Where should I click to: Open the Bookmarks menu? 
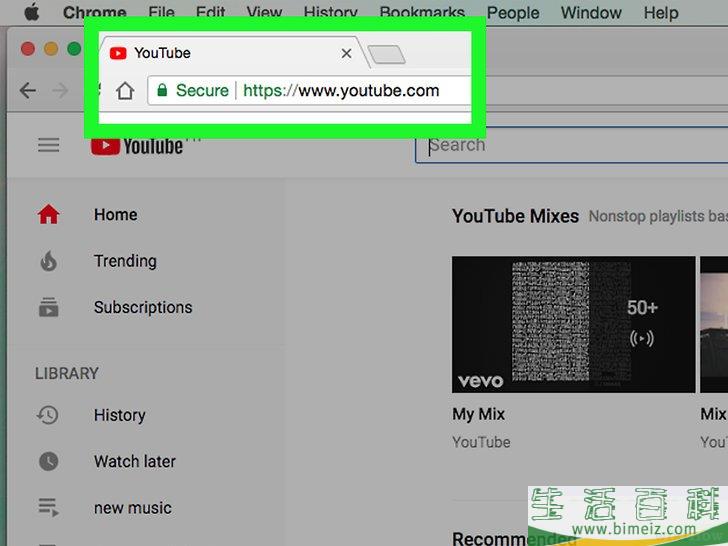pos(422,13)
